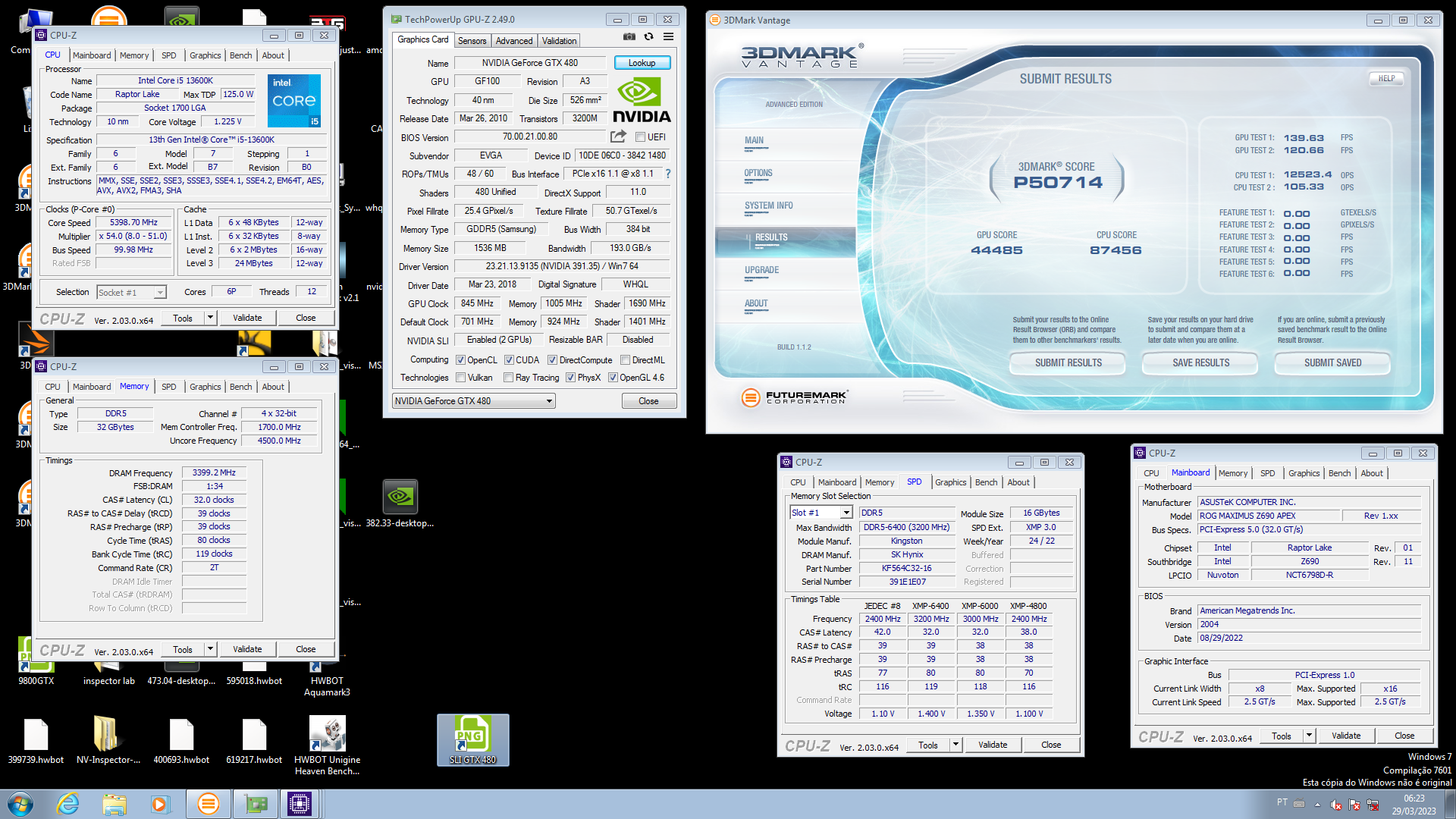Open the SLI GTX 480 PNG desktop file
This screenshot has height=819, width=1456.
pos(472,739)
